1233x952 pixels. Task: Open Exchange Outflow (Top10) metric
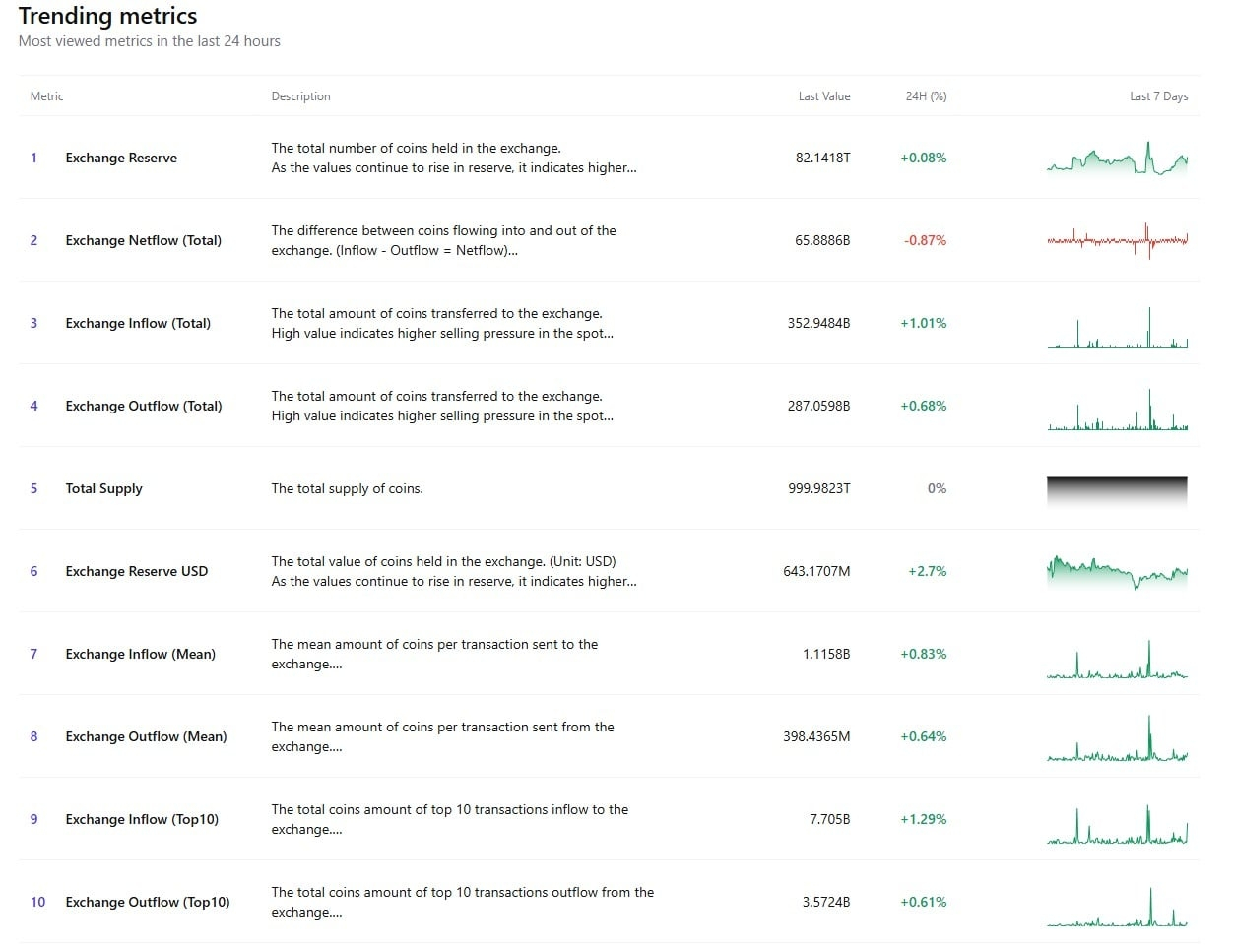(x=147, y=902)
